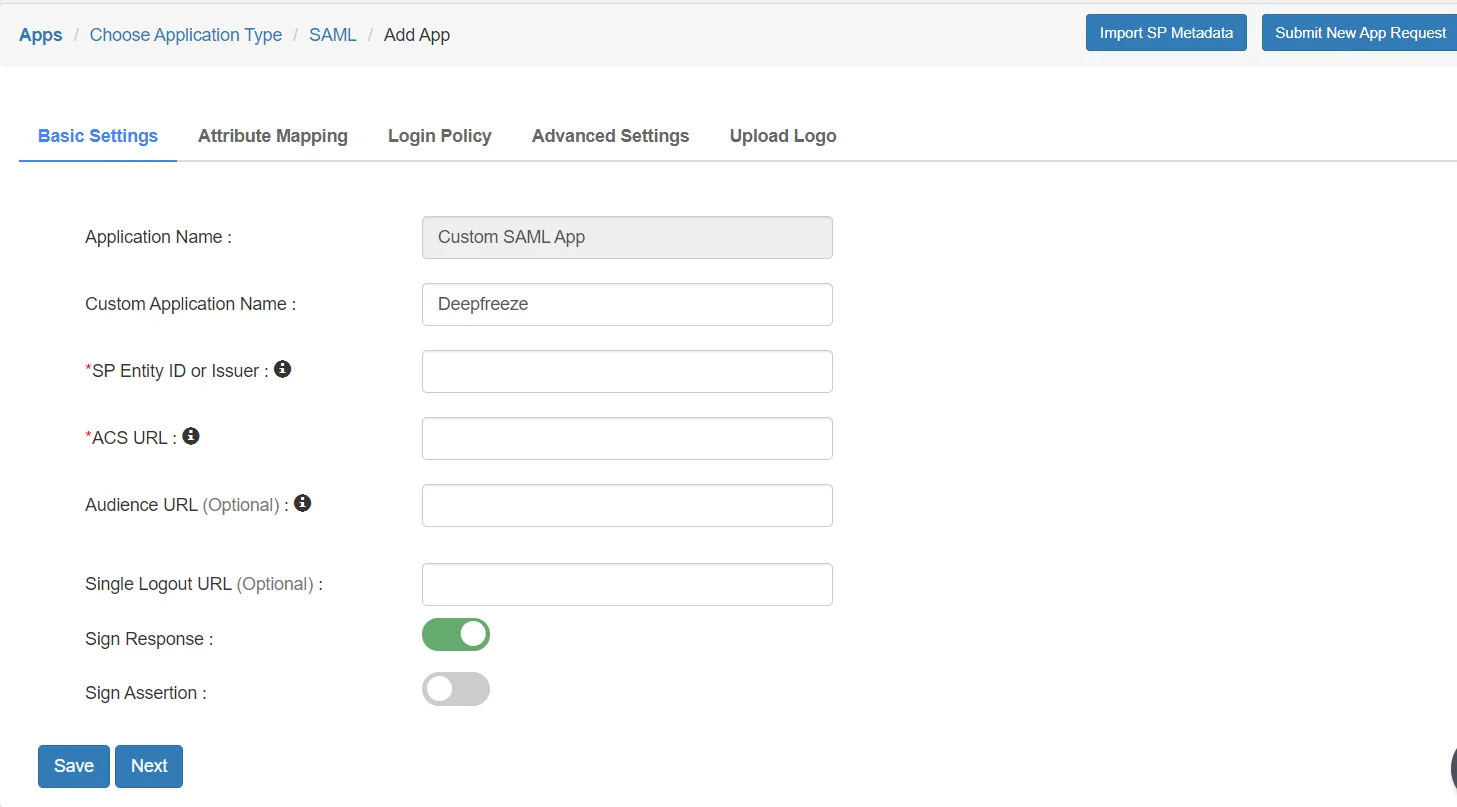Go to the Upload Logo tab
Viewport: 1457px width, 807px height.
(783, 135)
